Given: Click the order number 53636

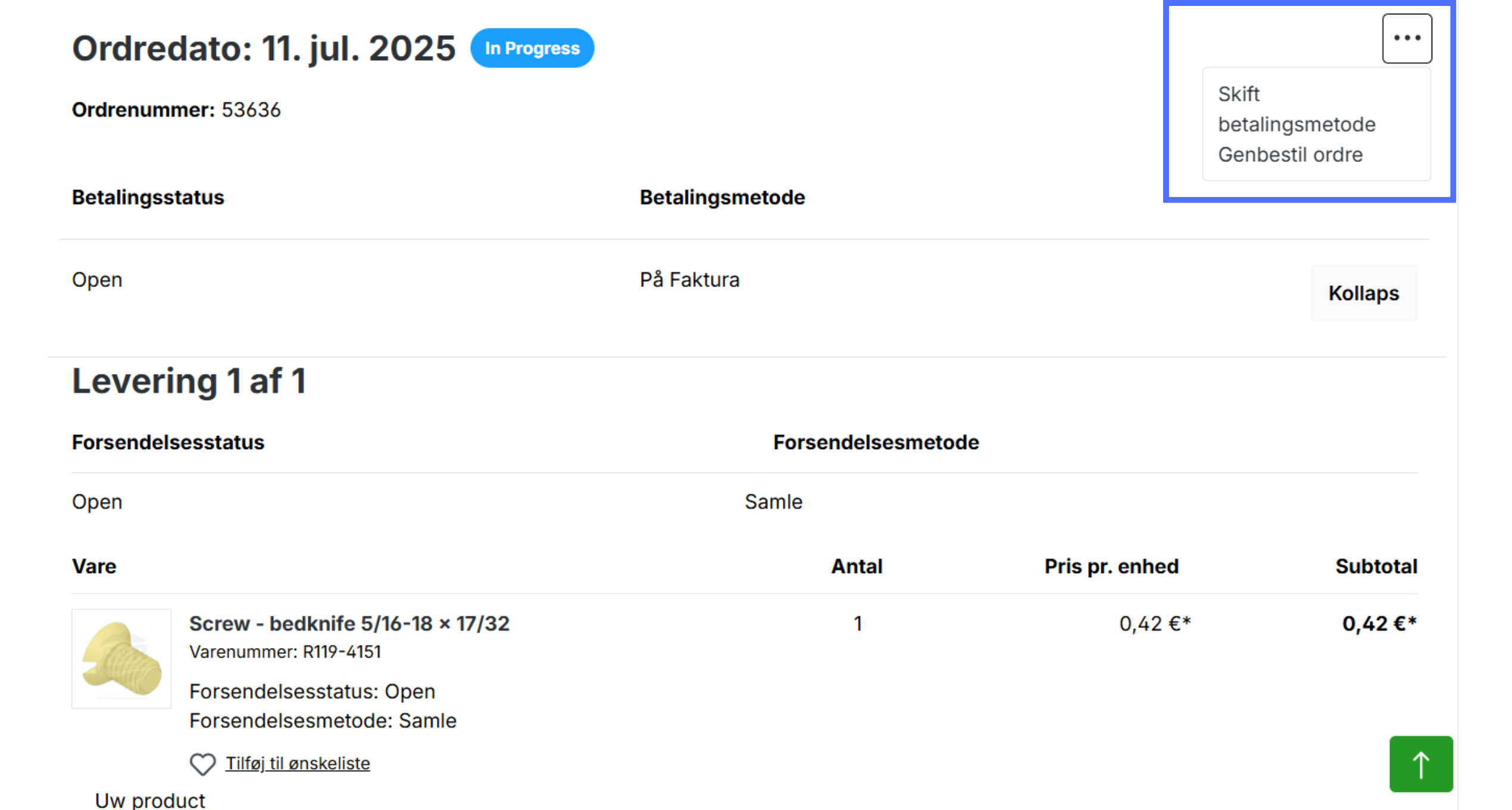Looking at the screenshot, I should coord(251,110).
